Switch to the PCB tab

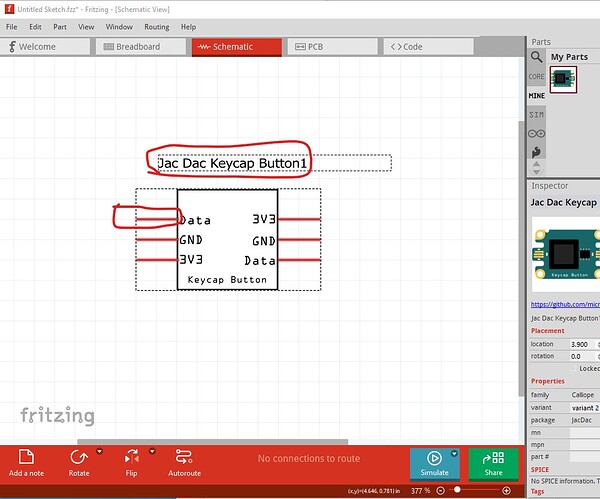coord(333,47)
